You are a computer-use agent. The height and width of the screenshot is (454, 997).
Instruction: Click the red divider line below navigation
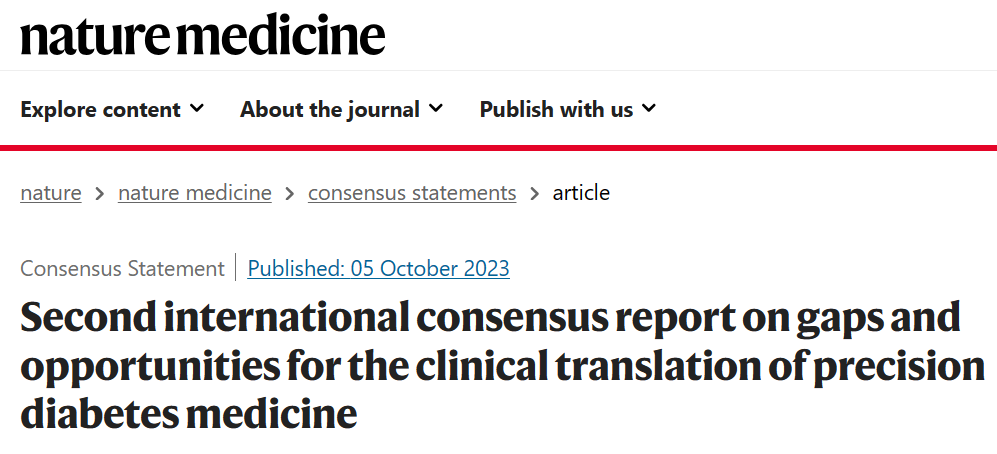(498, 148)
